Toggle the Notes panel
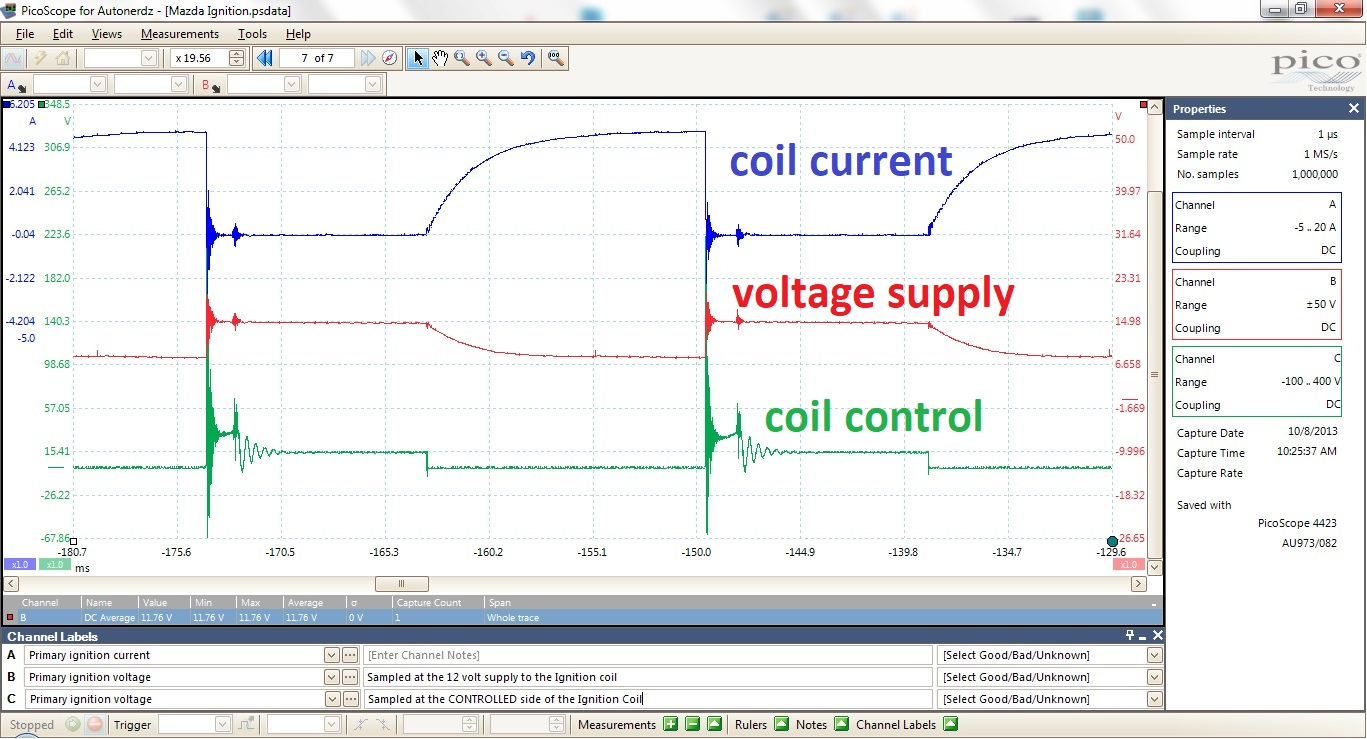Image resolution: width=1367 pixels, height=739 pixels. pos(842,724)
